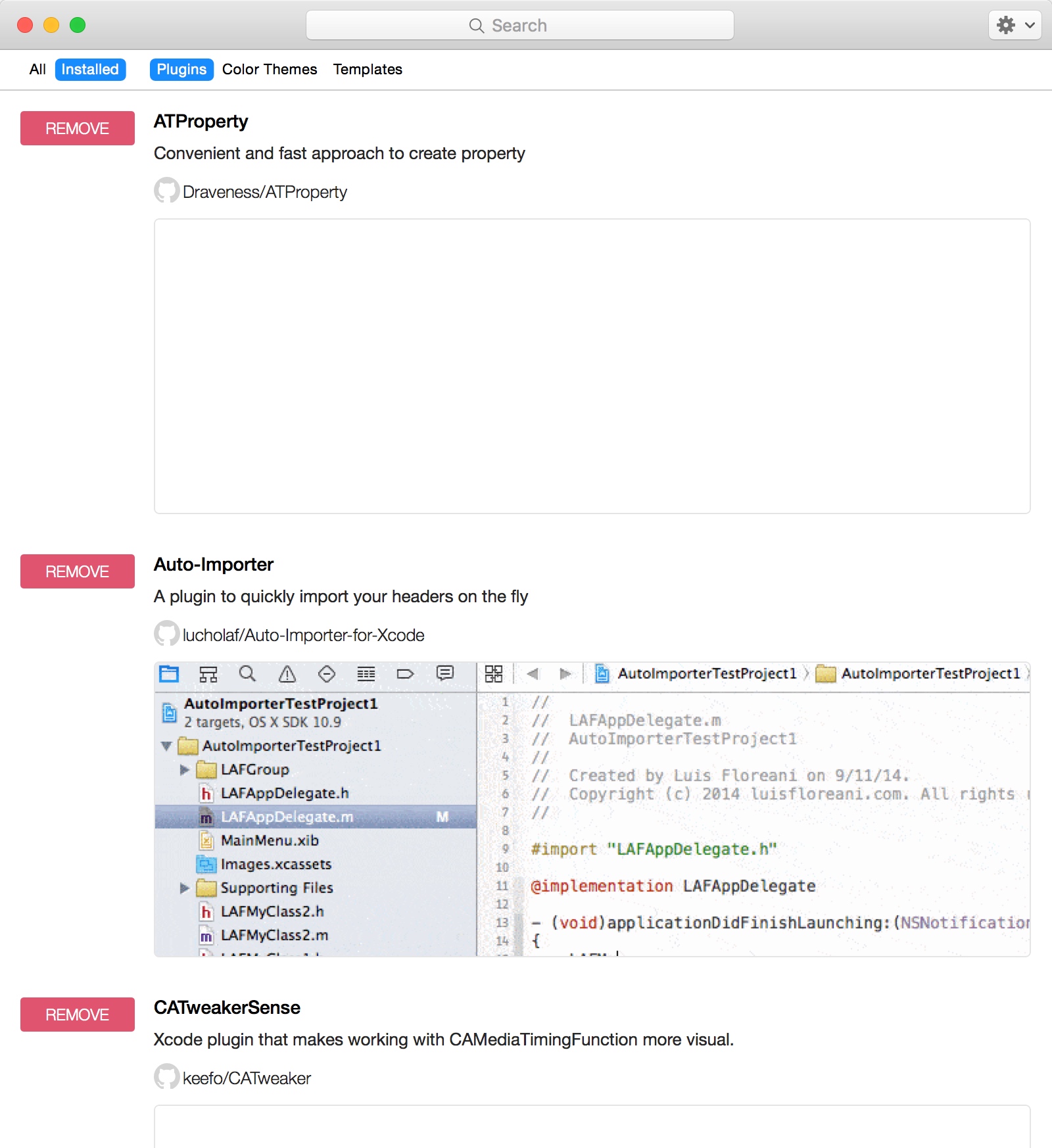
Task: Click the Auto-Importer screenshot preview
Action: [x=592, y=809]
